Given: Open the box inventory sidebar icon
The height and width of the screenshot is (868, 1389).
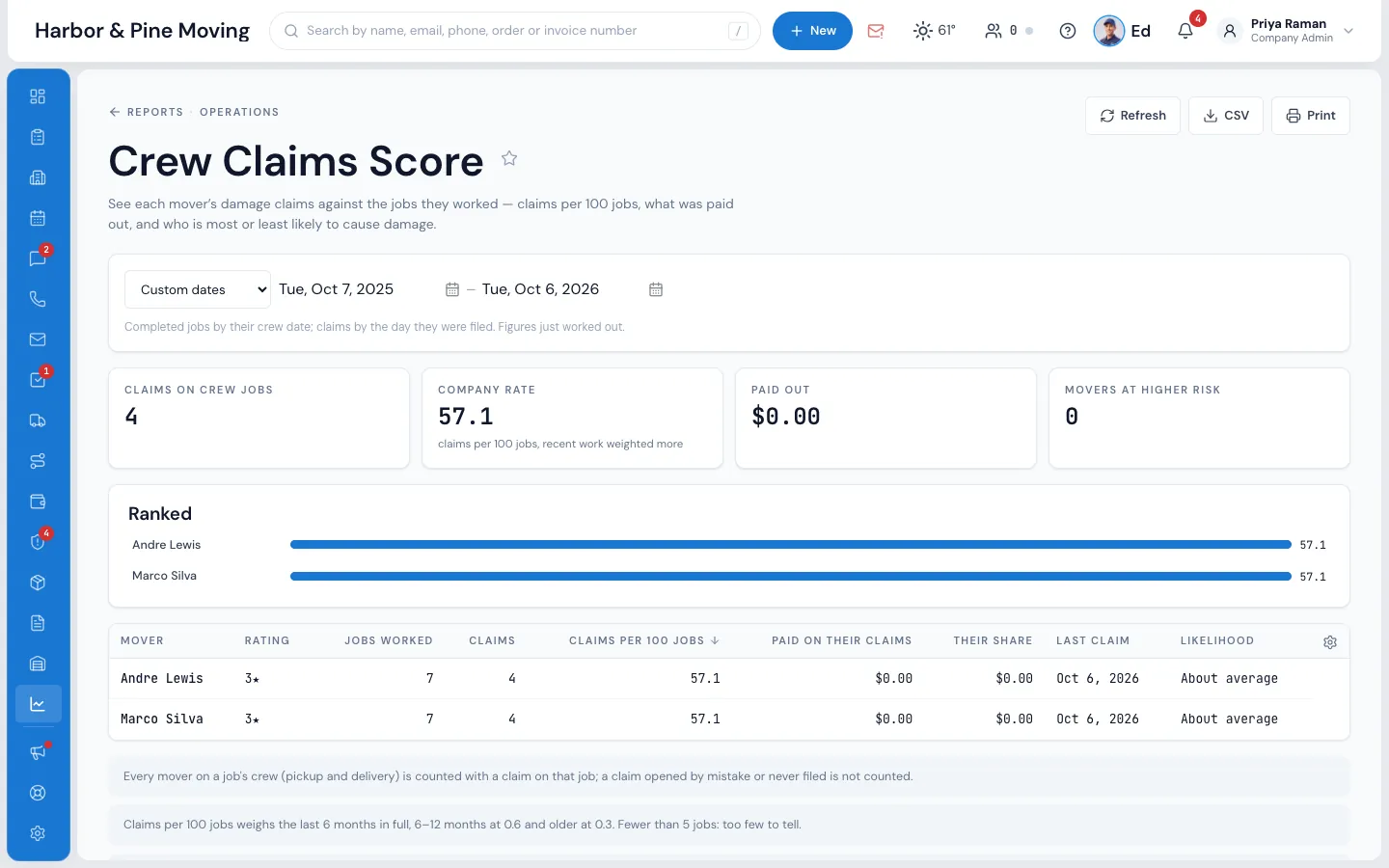Looking at the screenshot, I should (38, 583).
